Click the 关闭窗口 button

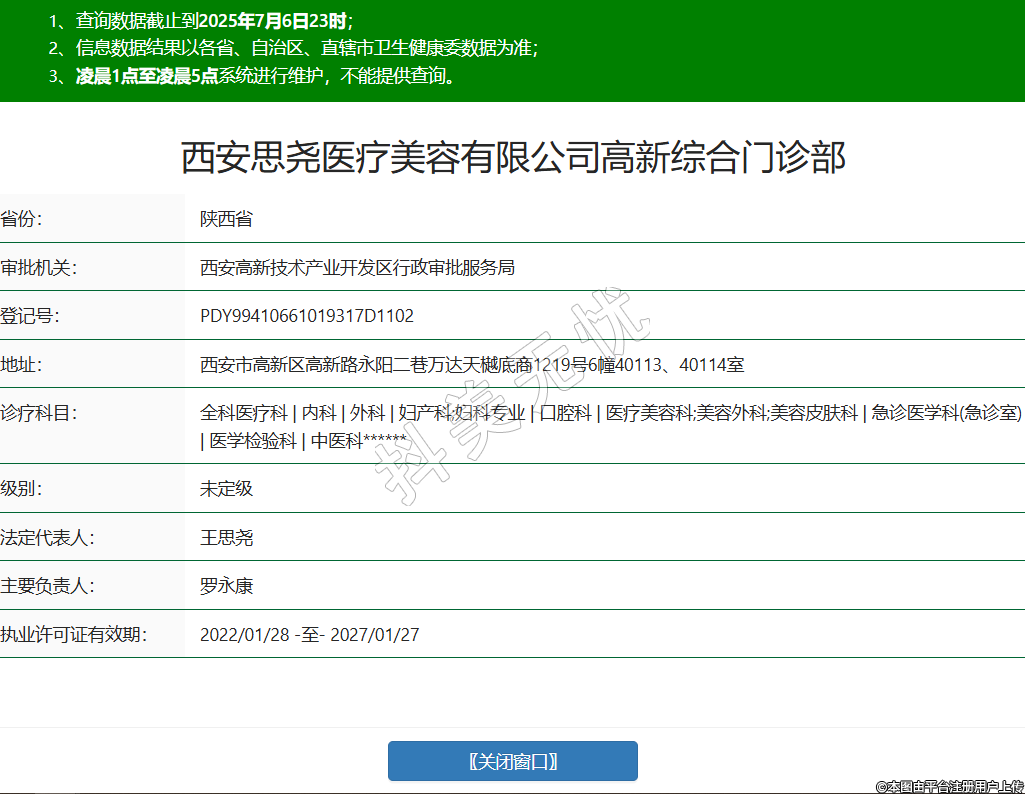coord(512,761)
